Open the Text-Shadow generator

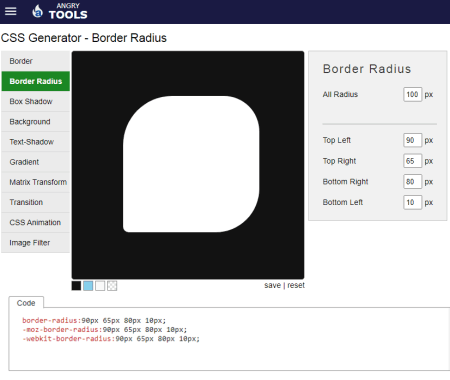coord(36,142)
